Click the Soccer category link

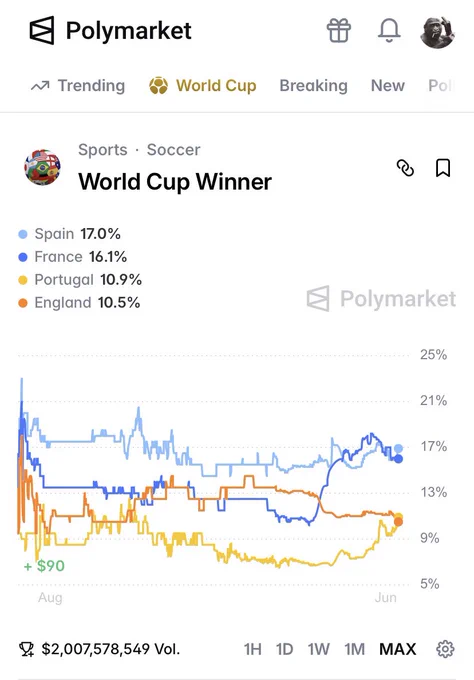[x=173, y=150]
